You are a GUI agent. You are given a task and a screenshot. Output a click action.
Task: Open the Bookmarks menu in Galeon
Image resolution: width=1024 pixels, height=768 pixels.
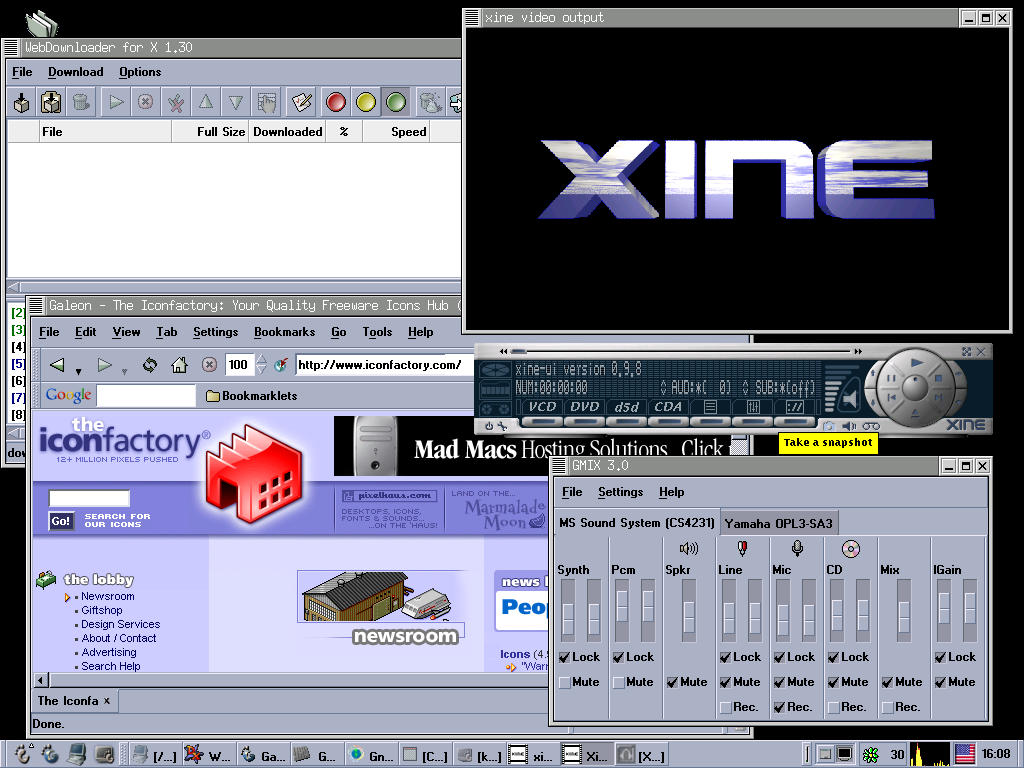tap(285, 332)
